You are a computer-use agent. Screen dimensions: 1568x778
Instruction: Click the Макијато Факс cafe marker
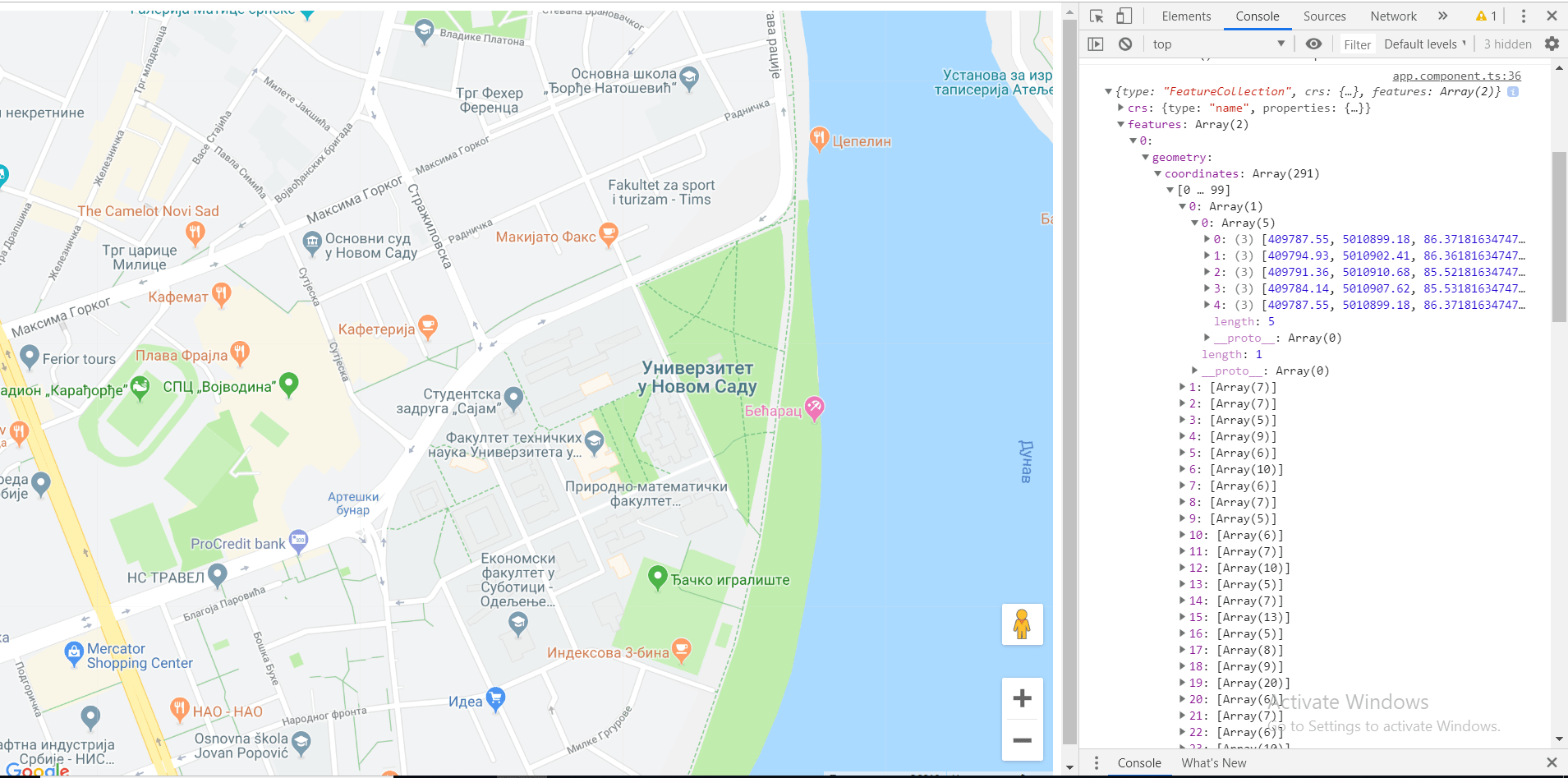(609, 236)
